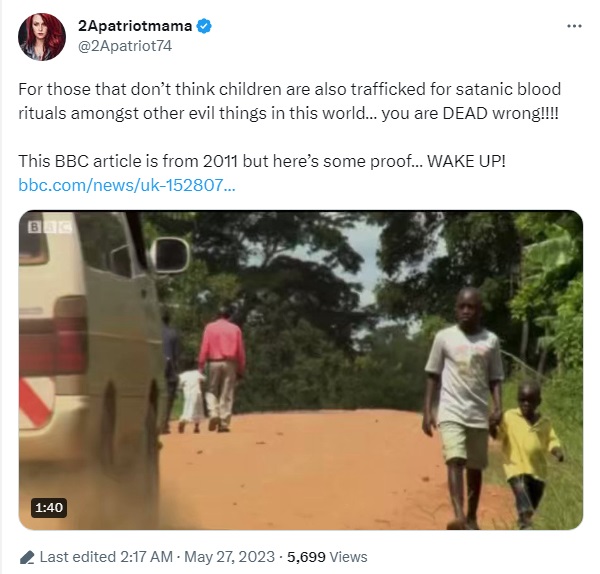Click the 2Apatriotmama display name
This screenshot has height=574, width=600.
pyautogui.click(x=135, y=26)
